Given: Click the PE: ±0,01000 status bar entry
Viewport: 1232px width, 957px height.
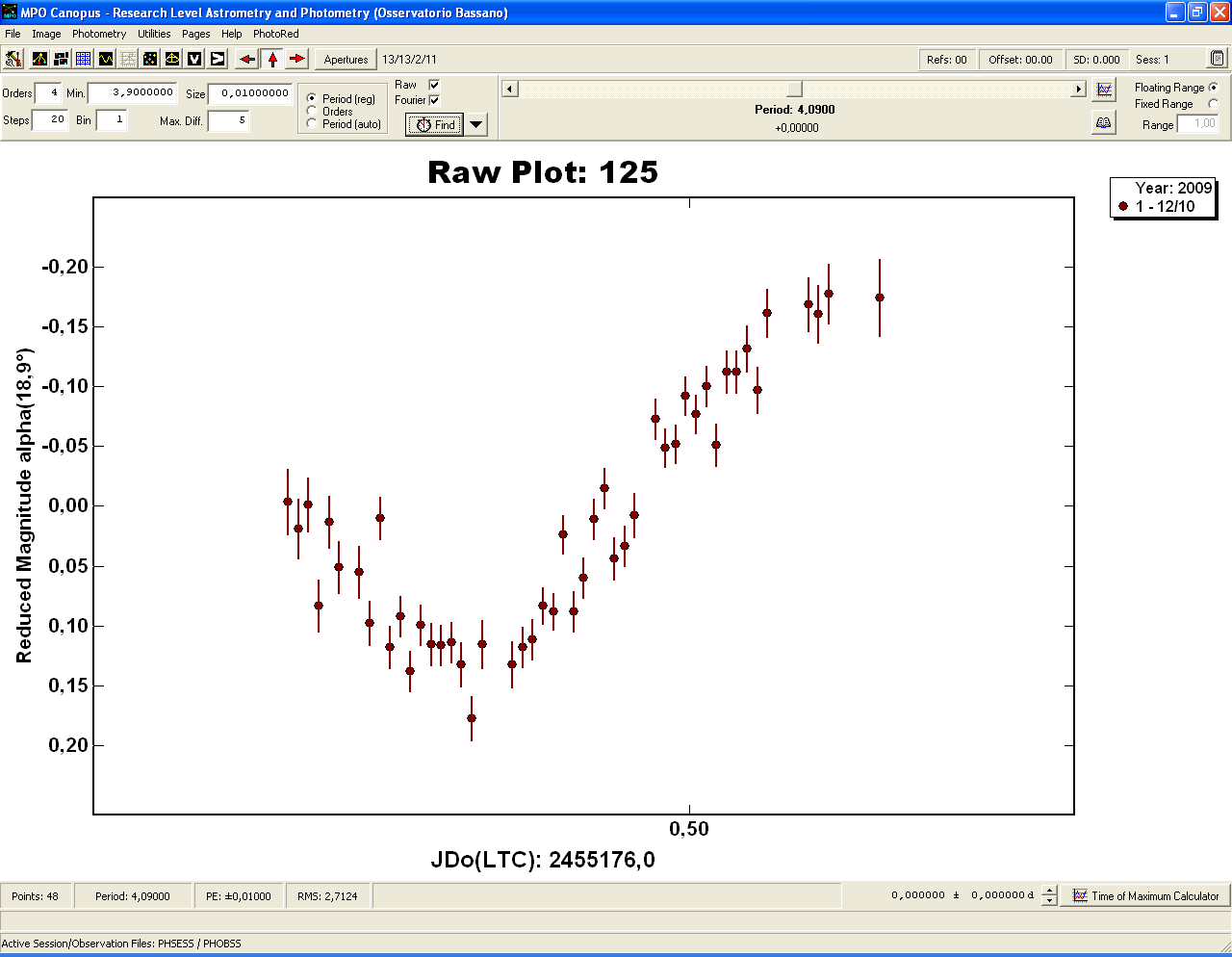Looking at the screenshot, I should tap(239, 896).
